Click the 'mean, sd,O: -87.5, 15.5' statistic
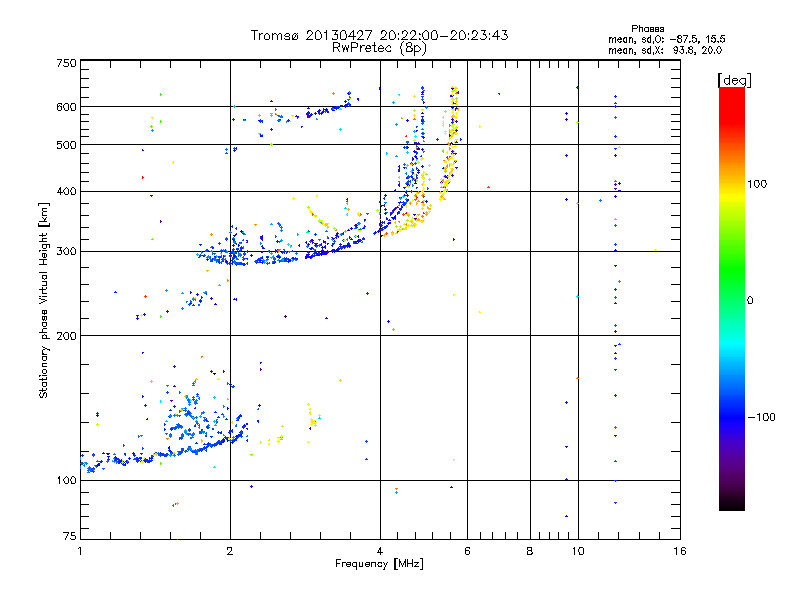The width and height of the screenshot is (800, 600). tap(666, 39)
